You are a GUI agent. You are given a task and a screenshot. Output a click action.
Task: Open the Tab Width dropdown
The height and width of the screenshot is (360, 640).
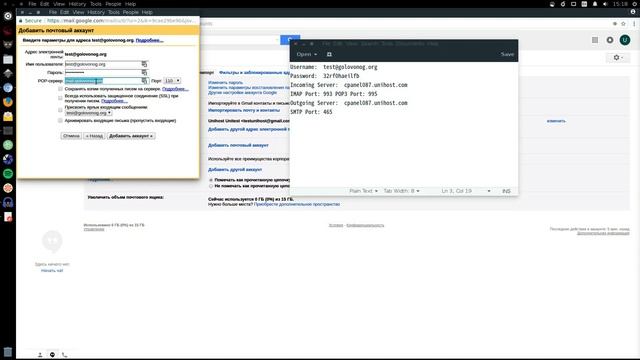[x=401, y=191]
